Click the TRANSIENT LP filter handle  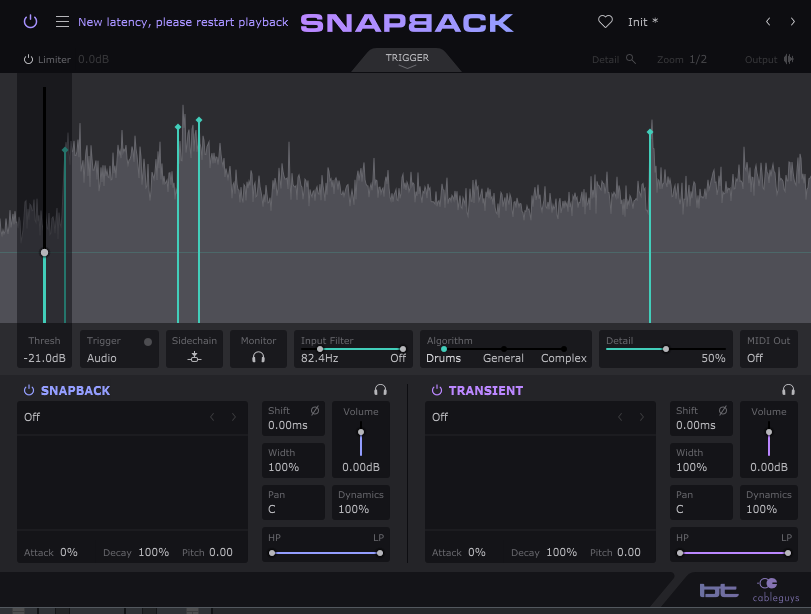coord(788,553)
